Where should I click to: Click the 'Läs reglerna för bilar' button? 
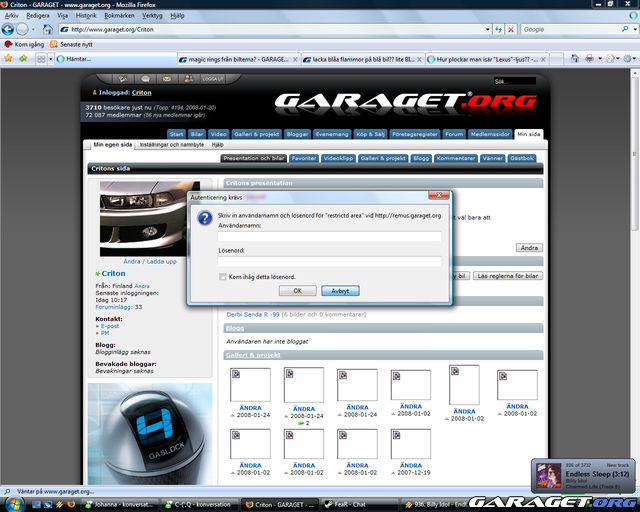pos(508,276)
